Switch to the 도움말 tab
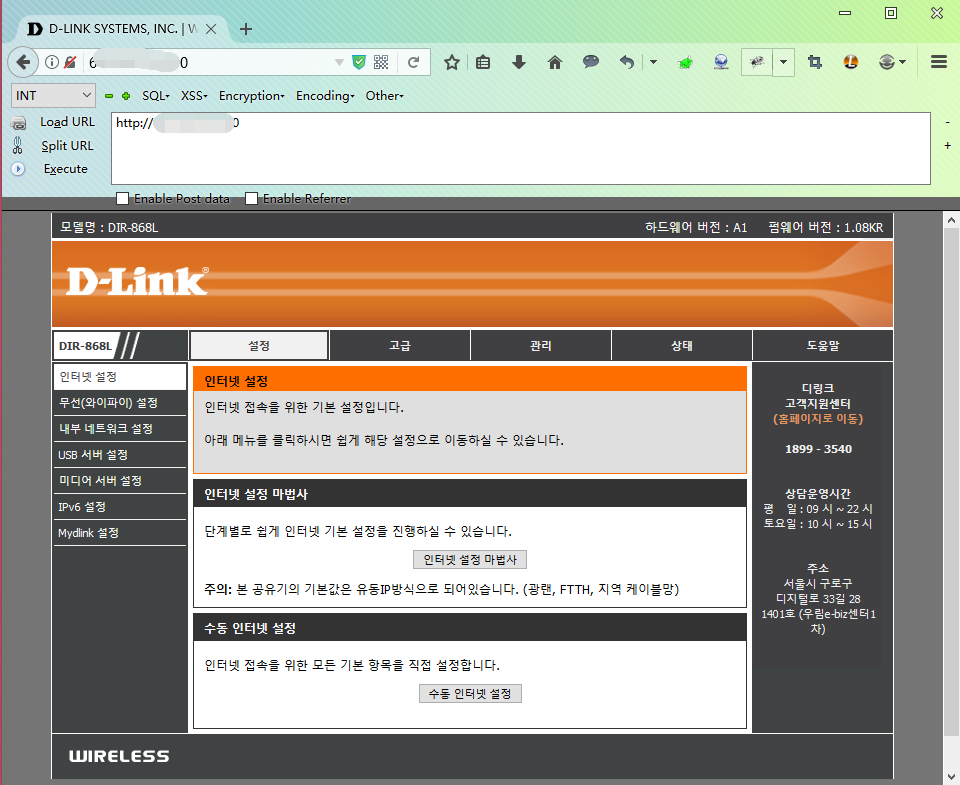This screenshot has height=785, width=960. (822, 345)
